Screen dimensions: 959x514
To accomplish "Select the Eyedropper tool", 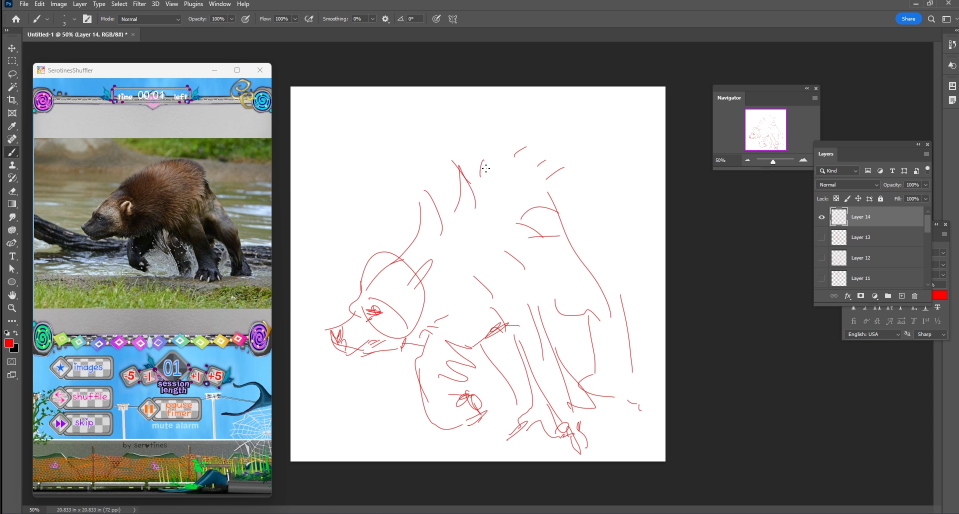I will tap(12, 126).
